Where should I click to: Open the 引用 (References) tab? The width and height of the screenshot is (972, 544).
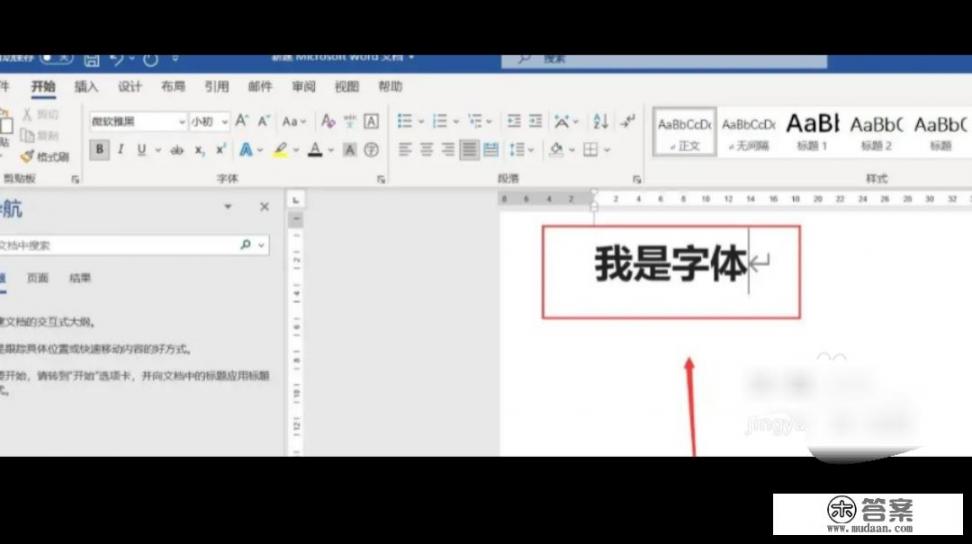(216, 87)
